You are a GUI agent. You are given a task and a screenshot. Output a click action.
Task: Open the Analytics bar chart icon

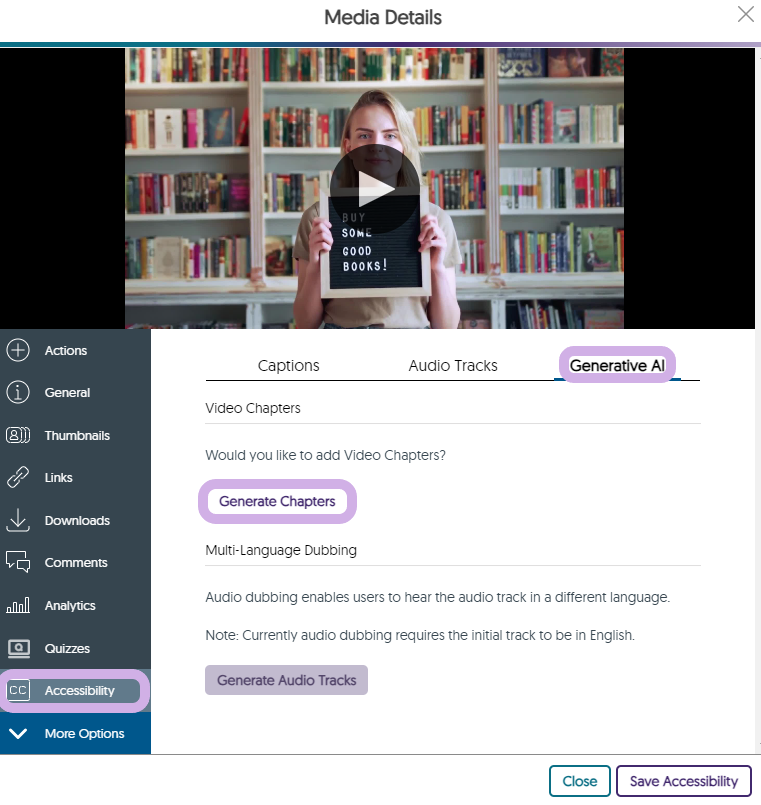point(18,606)
